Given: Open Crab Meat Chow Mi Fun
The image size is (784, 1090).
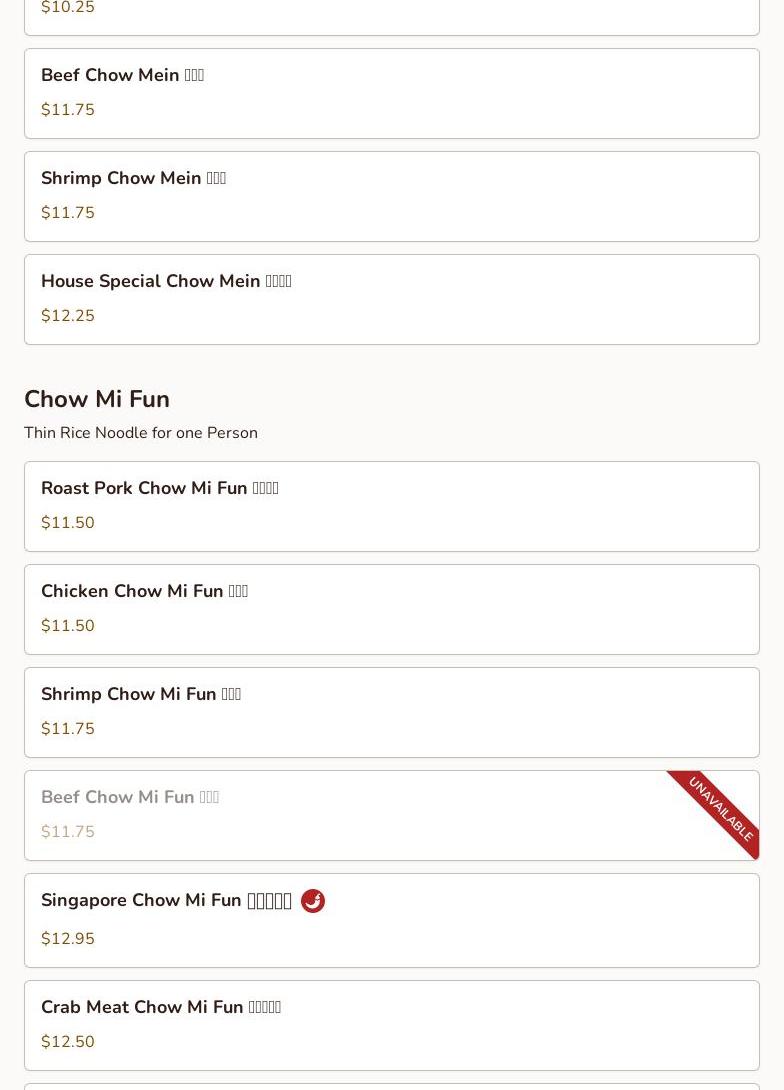Looking at the screenshot, I should 391,1025.
